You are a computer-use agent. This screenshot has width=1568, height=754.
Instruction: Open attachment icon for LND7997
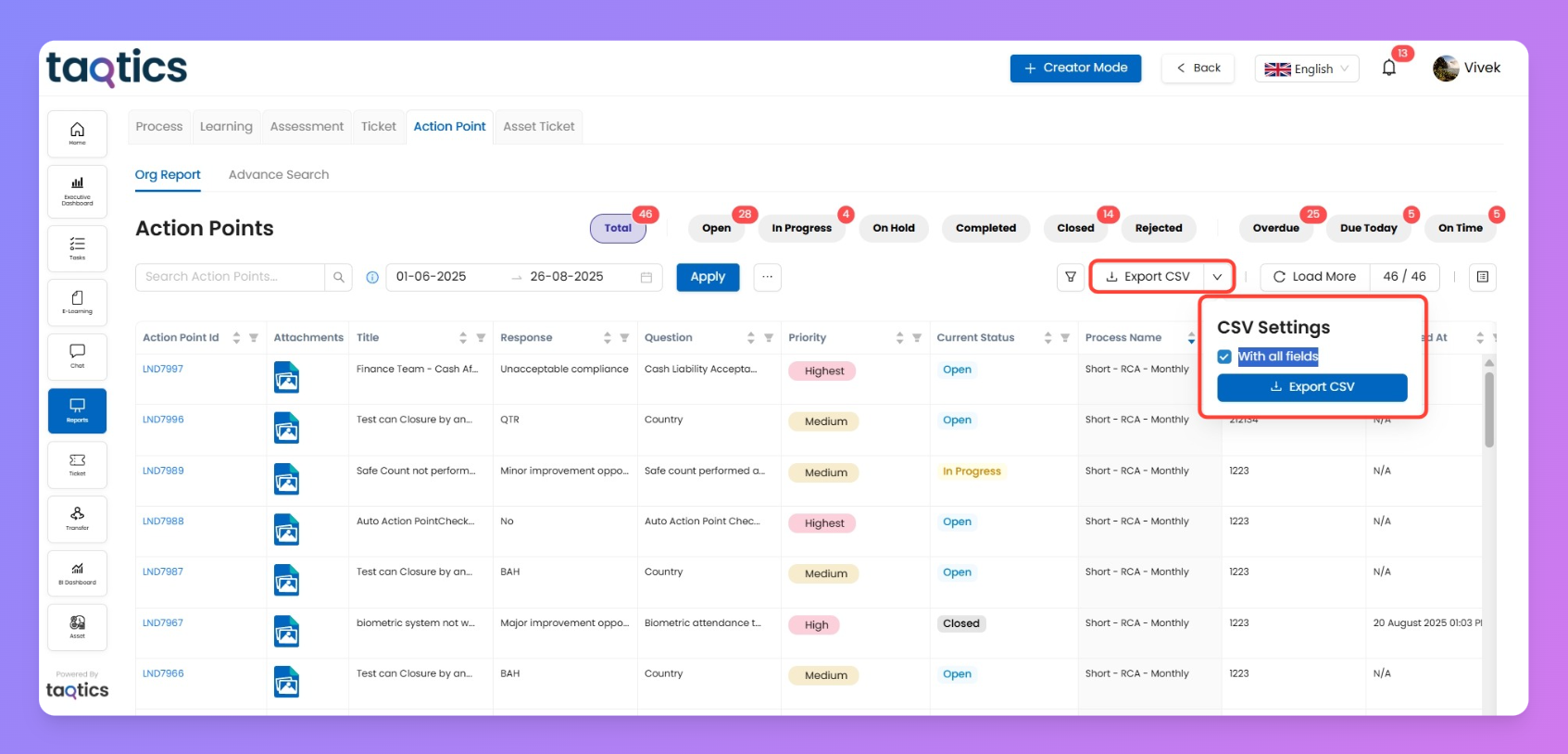click(x=287, y=378)
